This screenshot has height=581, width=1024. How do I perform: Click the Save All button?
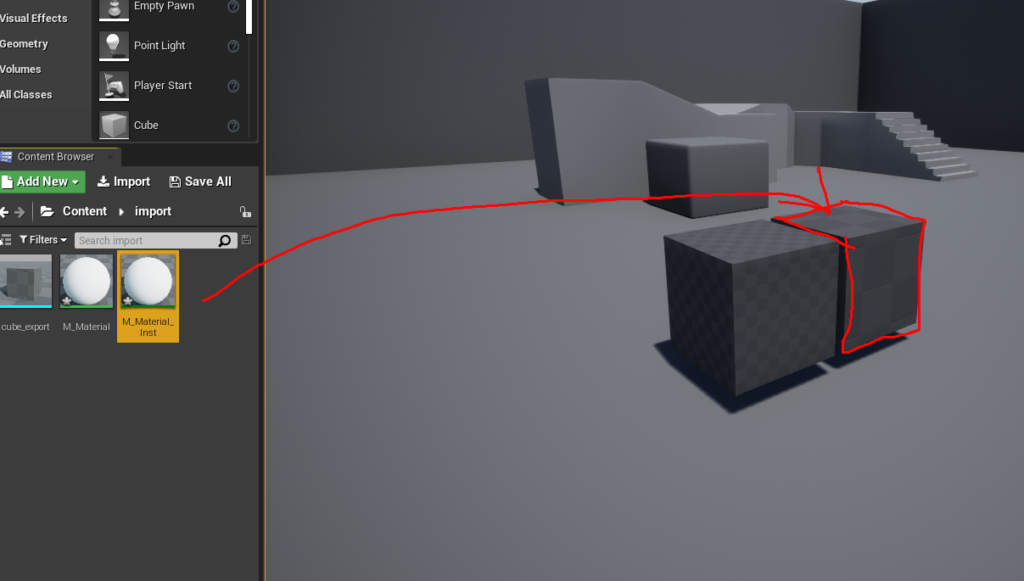pos(200,181)
